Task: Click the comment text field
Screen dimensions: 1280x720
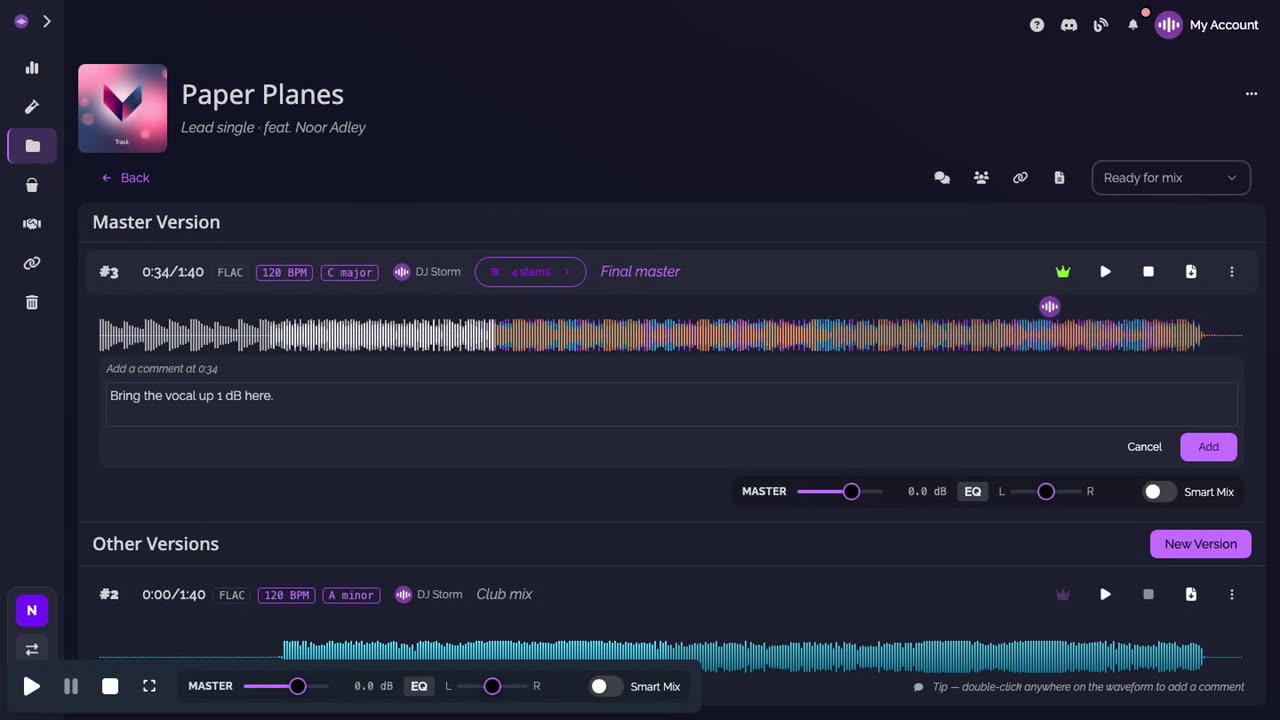Action: [672, 404]
